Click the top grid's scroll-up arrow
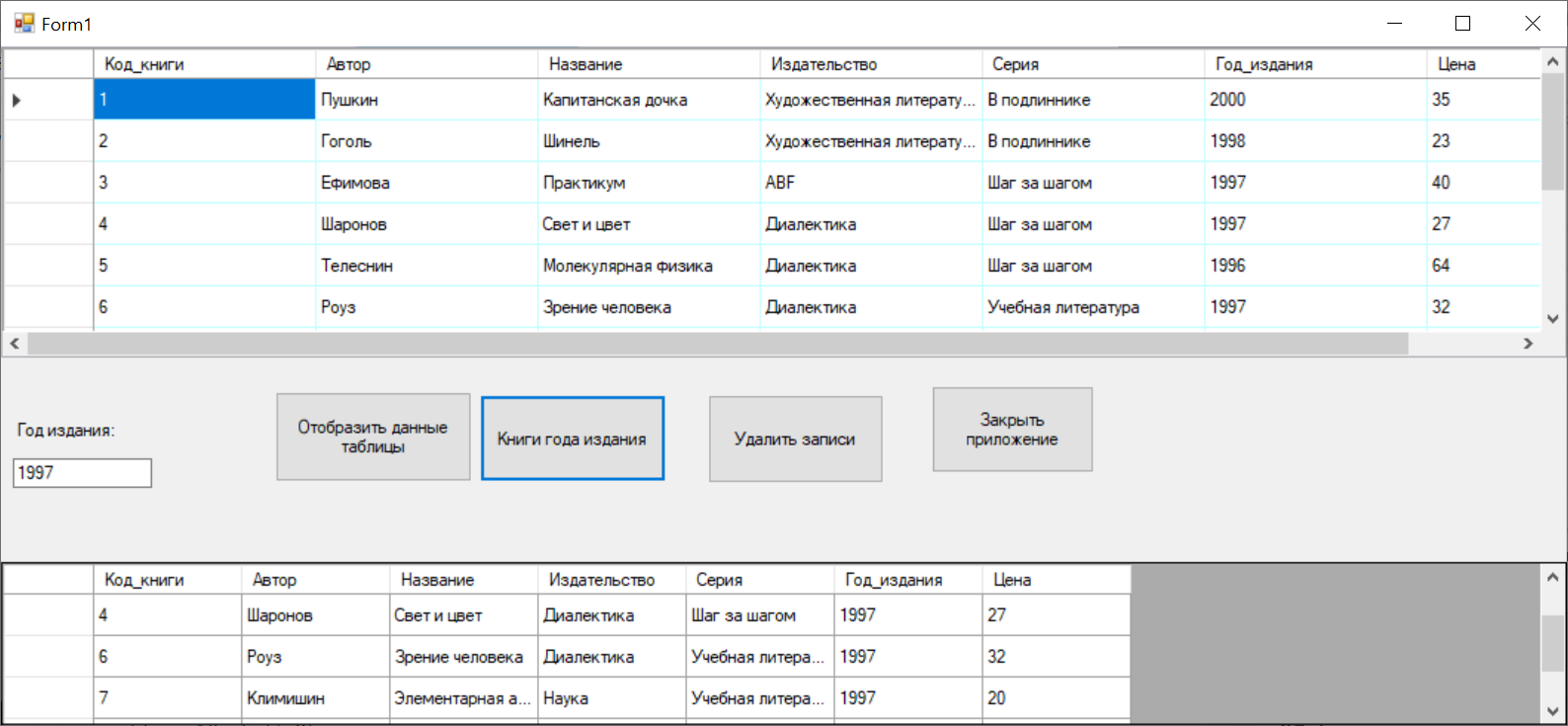 tap(1552, 61)
